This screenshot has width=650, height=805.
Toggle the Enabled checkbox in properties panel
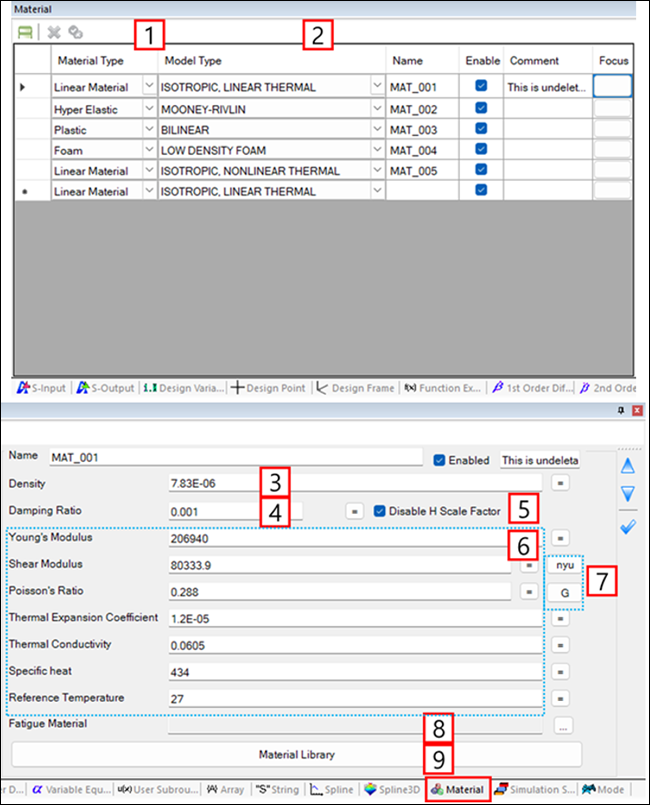coord(439,460)
